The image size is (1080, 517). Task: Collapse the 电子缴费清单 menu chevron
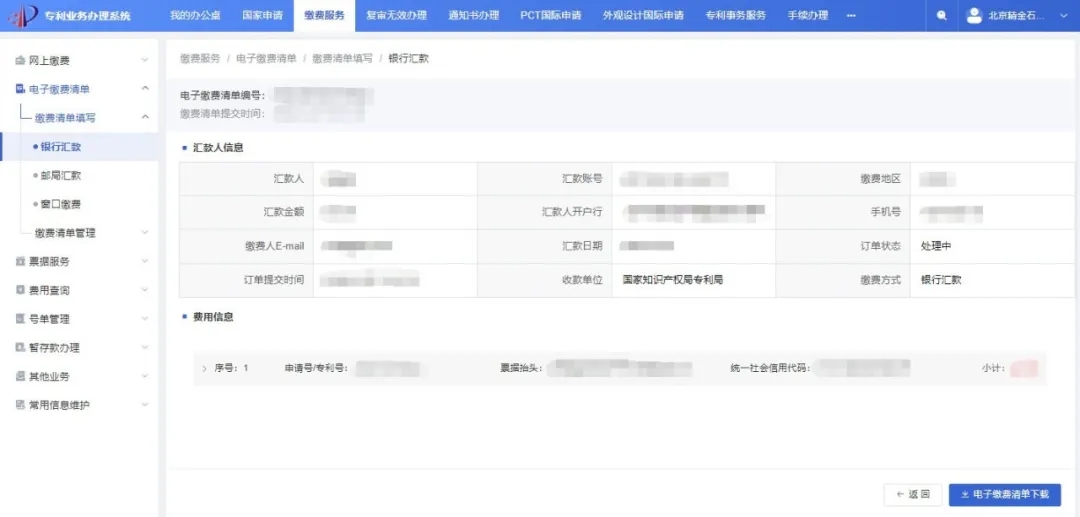[x=145, y=89]
